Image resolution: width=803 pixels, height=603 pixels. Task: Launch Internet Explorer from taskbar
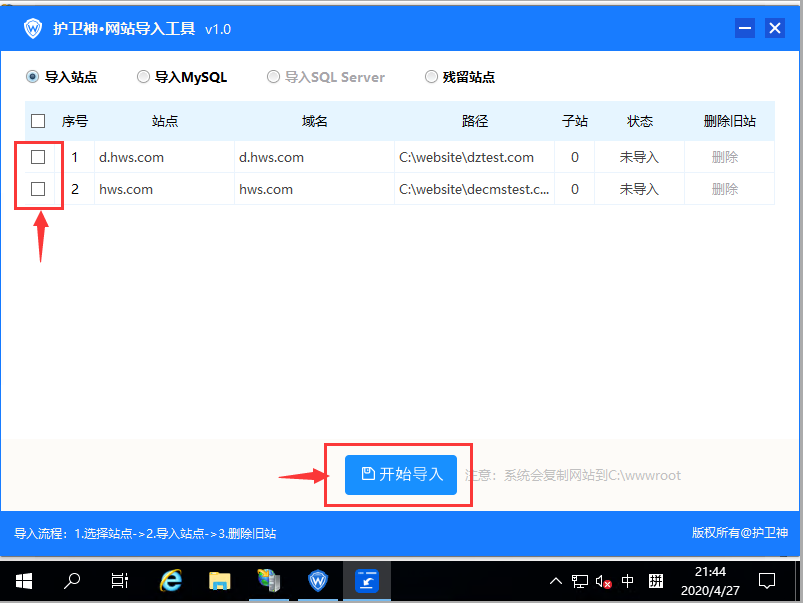[x=171, y=580]
